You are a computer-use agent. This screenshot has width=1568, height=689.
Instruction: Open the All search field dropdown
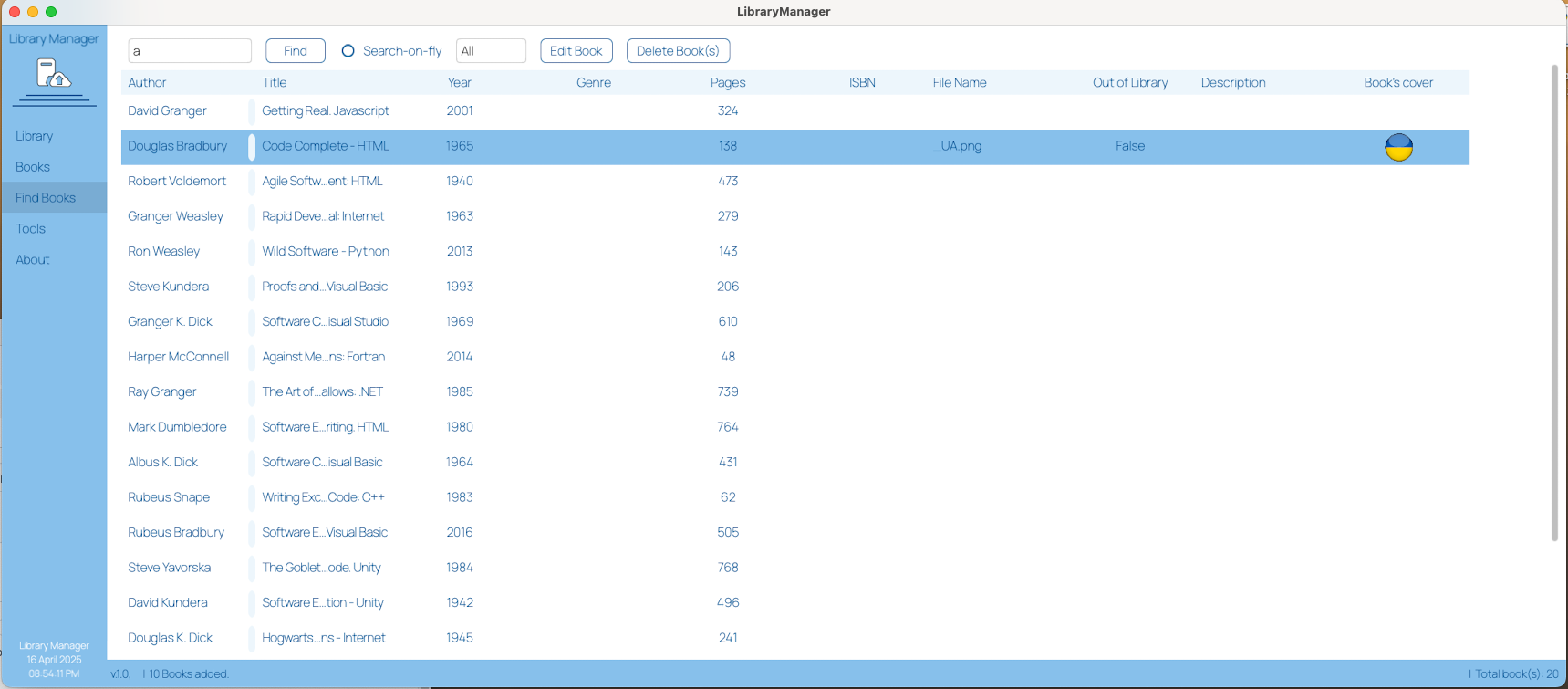click(491, 51)
